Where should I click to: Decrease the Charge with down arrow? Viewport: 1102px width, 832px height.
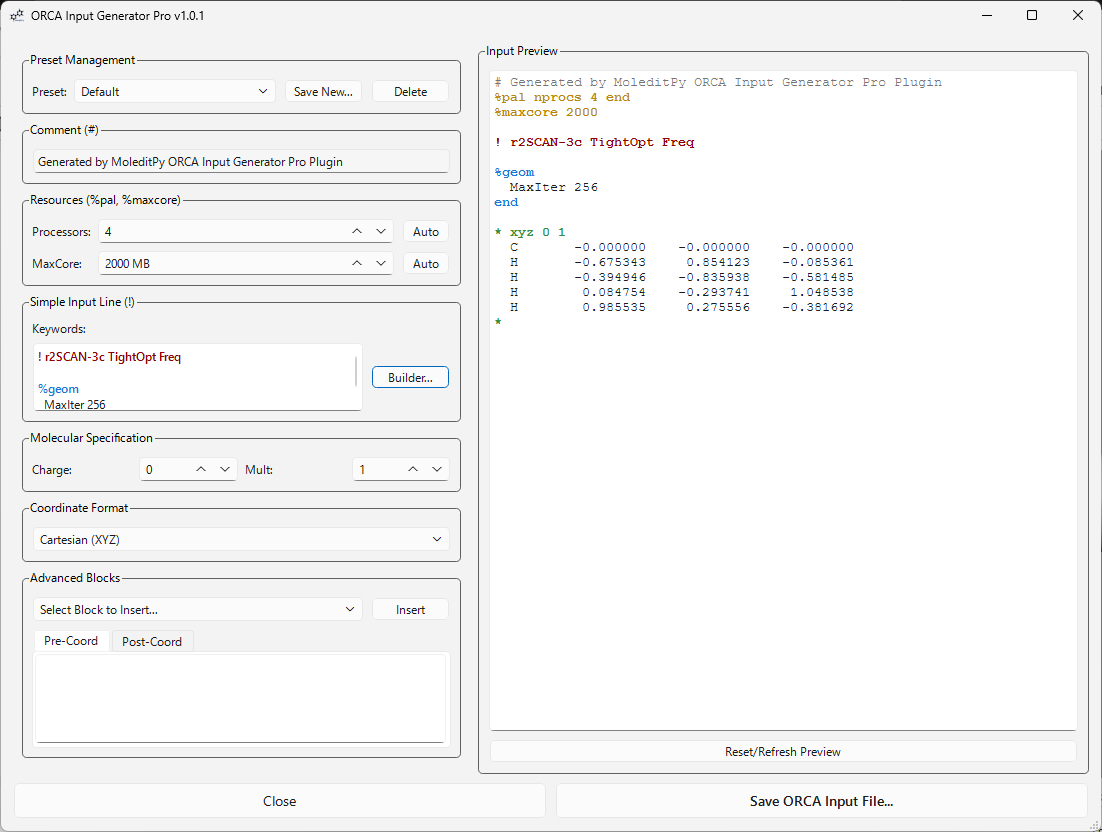[225, 469]
